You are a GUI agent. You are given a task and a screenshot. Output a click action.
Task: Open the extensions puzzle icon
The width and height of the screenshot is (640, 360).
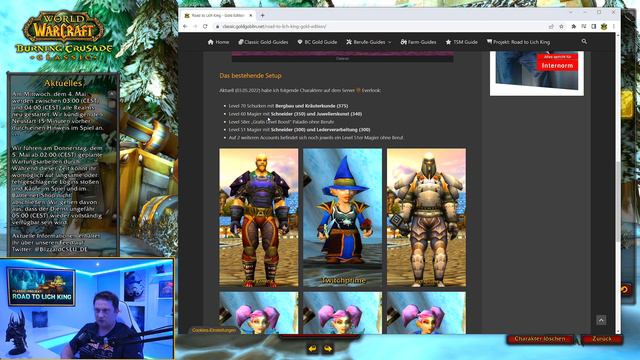pyautogui.click(x=573, y=26)
